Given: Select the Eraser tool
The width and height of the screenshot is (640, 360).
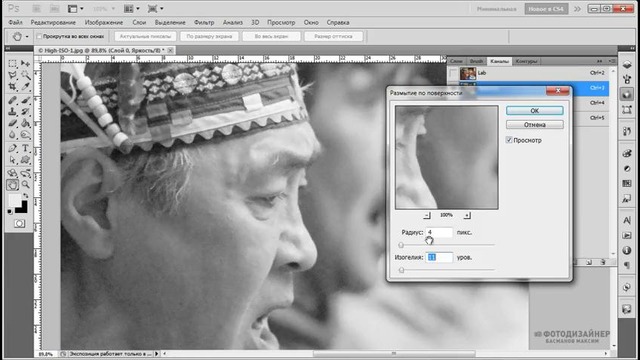Looking at the screenshot, I should [13, 123].
